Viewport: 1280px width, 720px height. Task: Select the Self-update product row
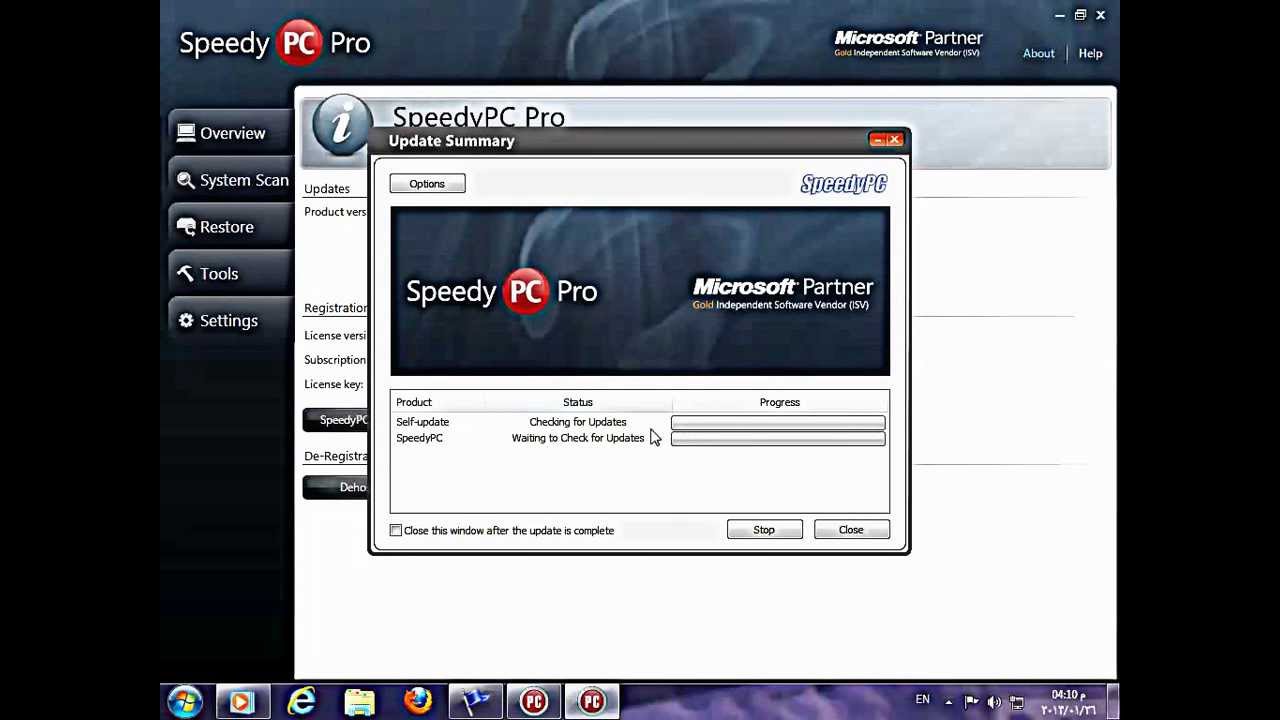pyautogui.click(x=640, y=422)
